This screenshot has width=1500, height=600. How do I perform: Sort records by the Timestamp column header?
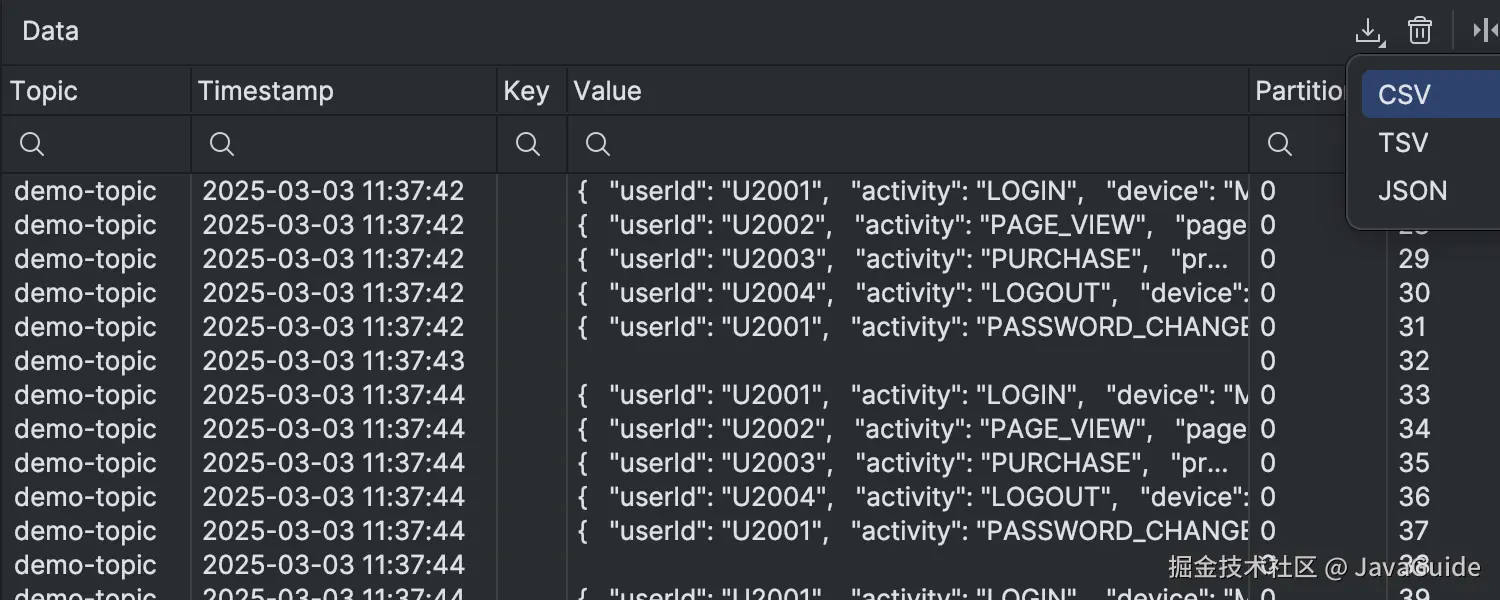(266, 91)
